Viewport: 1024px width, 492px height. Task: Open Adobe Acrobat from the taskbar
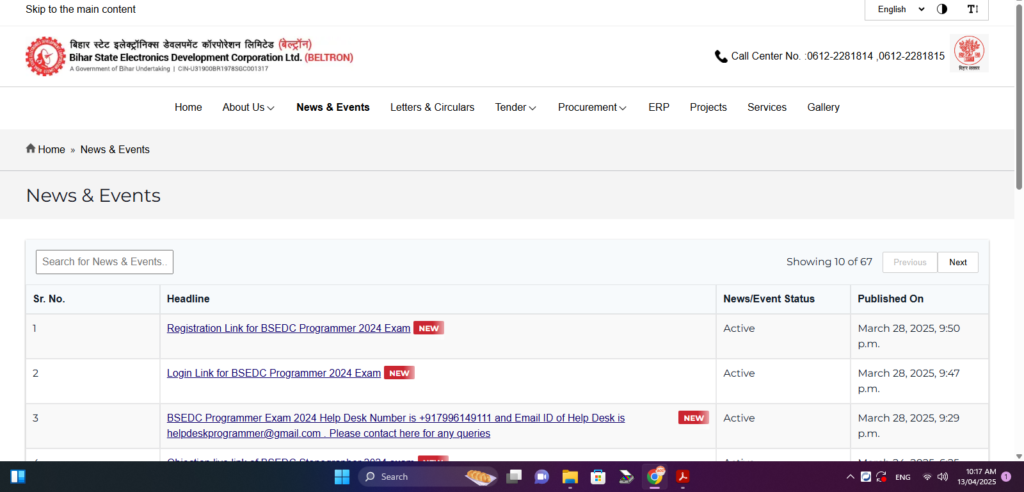click(682, 477)
